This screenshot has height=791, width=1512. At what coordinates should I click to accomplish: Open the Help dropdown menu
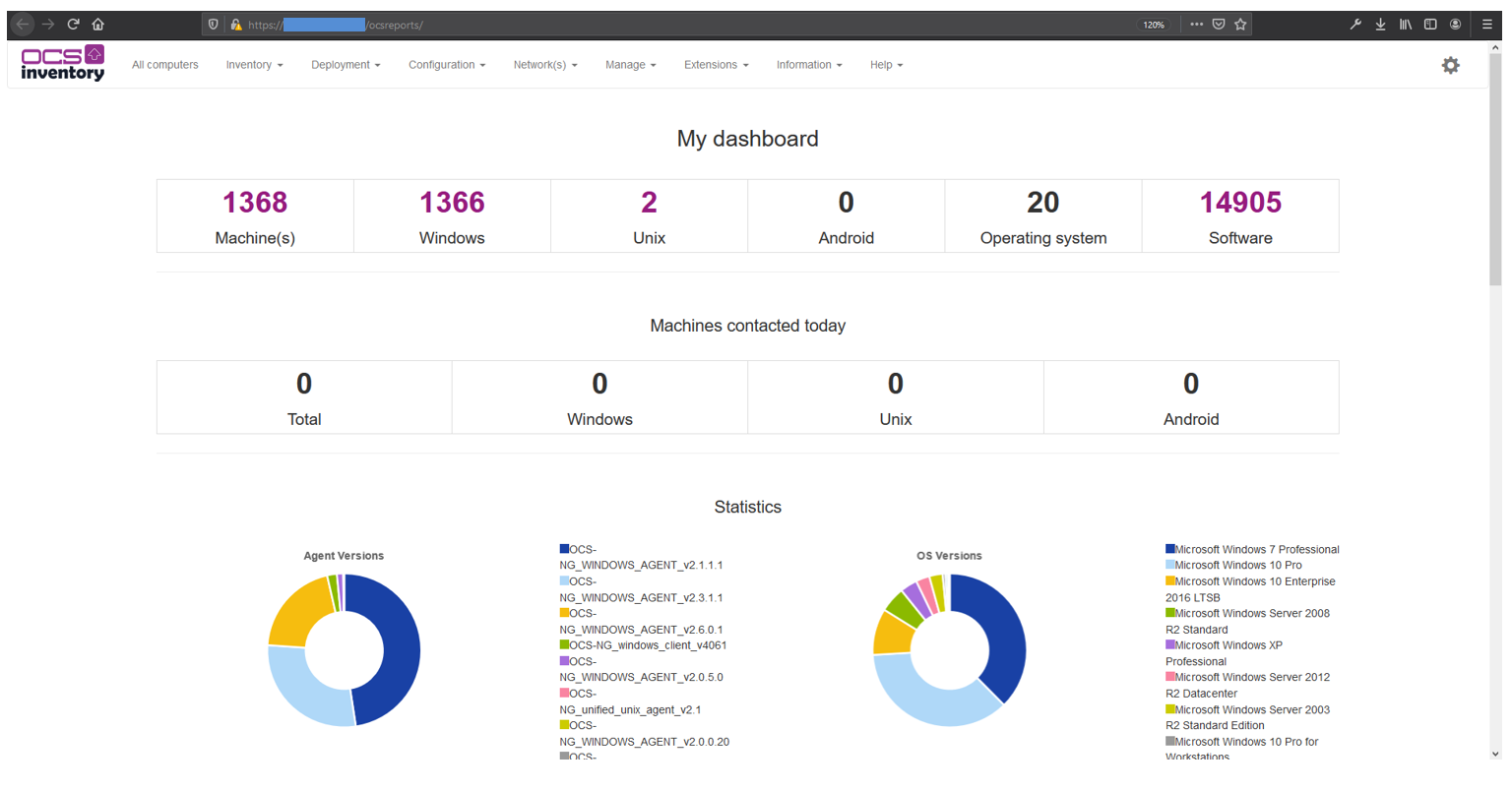[x=886, y=65]
